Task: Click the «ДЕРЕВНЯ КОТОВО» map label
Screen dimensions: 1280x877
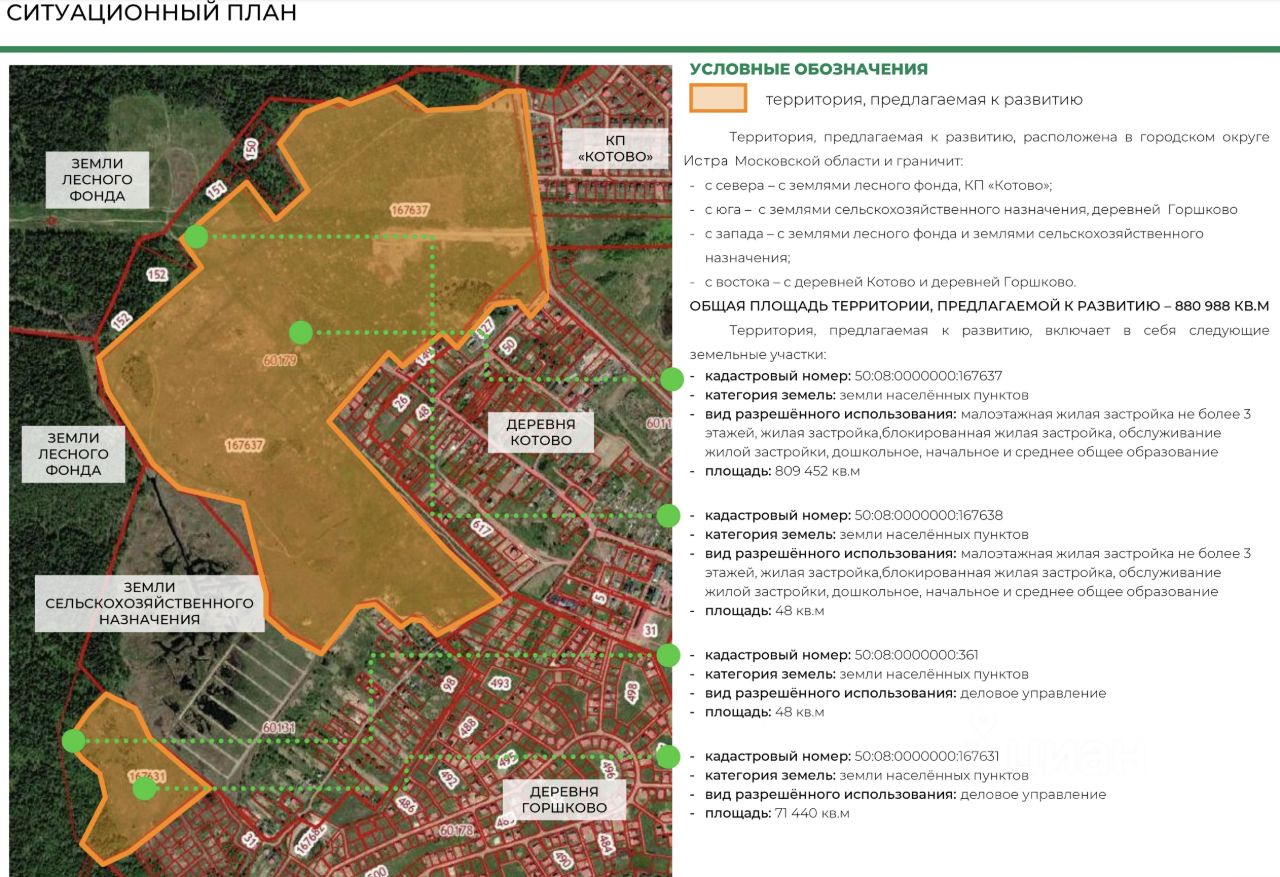Action: pos(541,432)
